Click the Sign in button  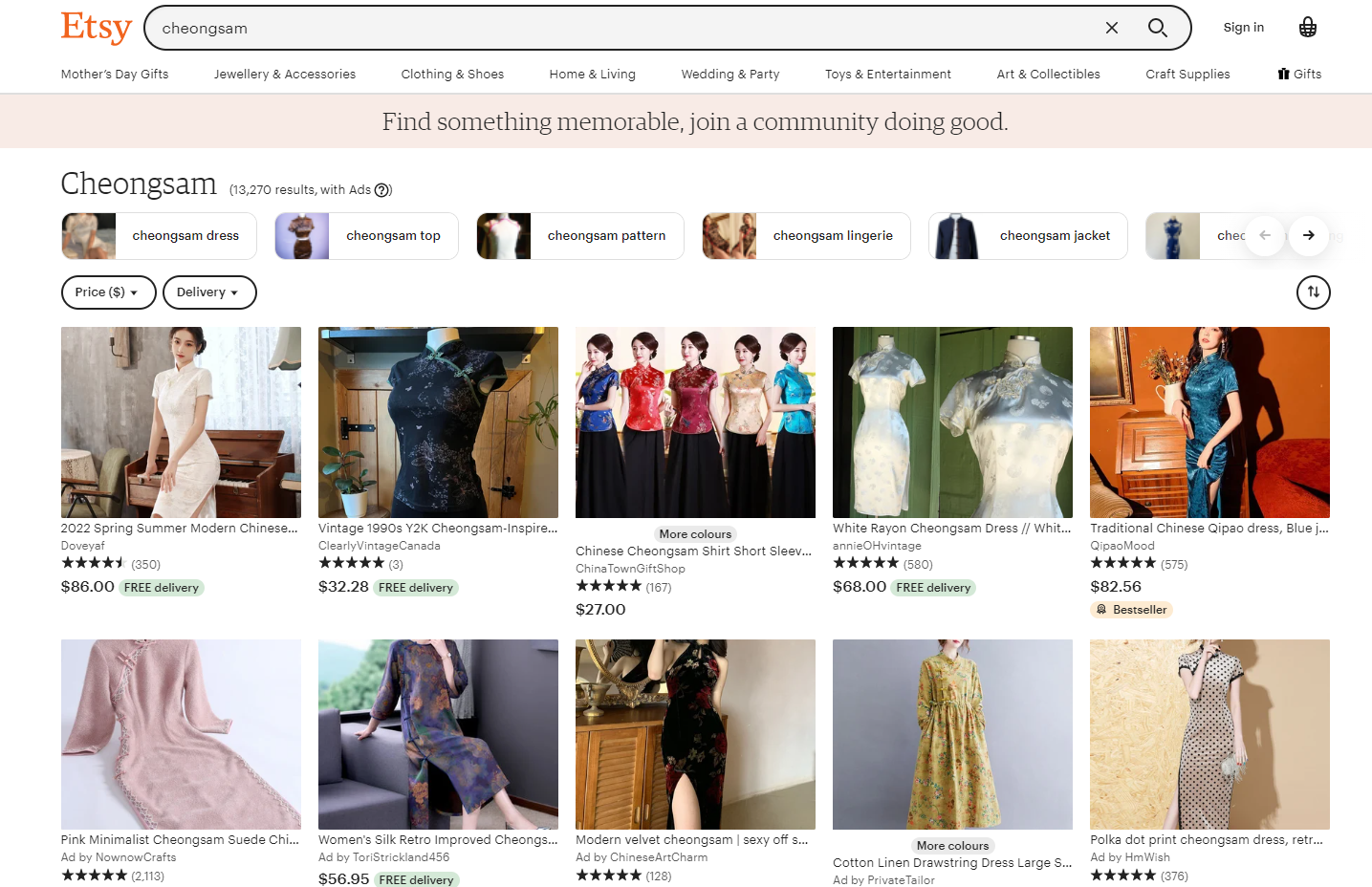click(1243, 28)
